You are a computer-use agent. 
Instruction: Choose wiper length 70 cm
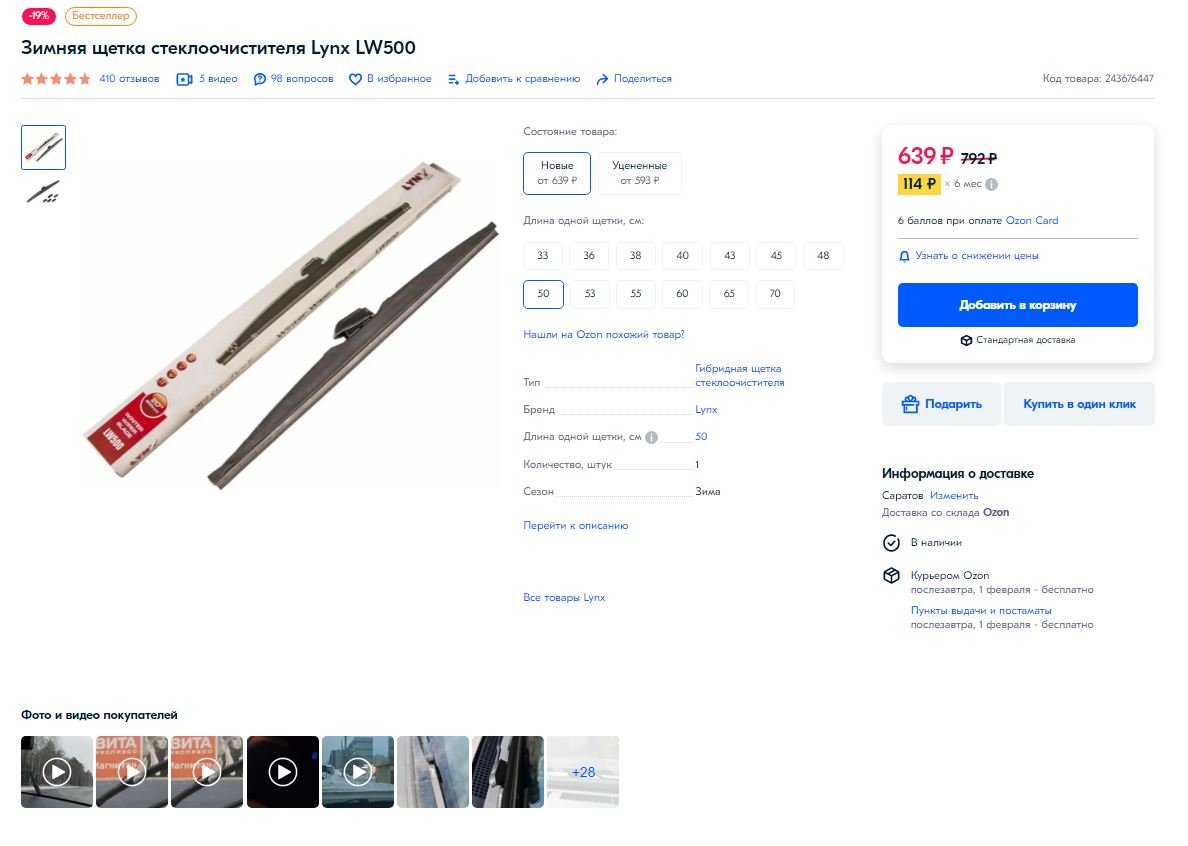pyautogui.click(x=775, y=294)
